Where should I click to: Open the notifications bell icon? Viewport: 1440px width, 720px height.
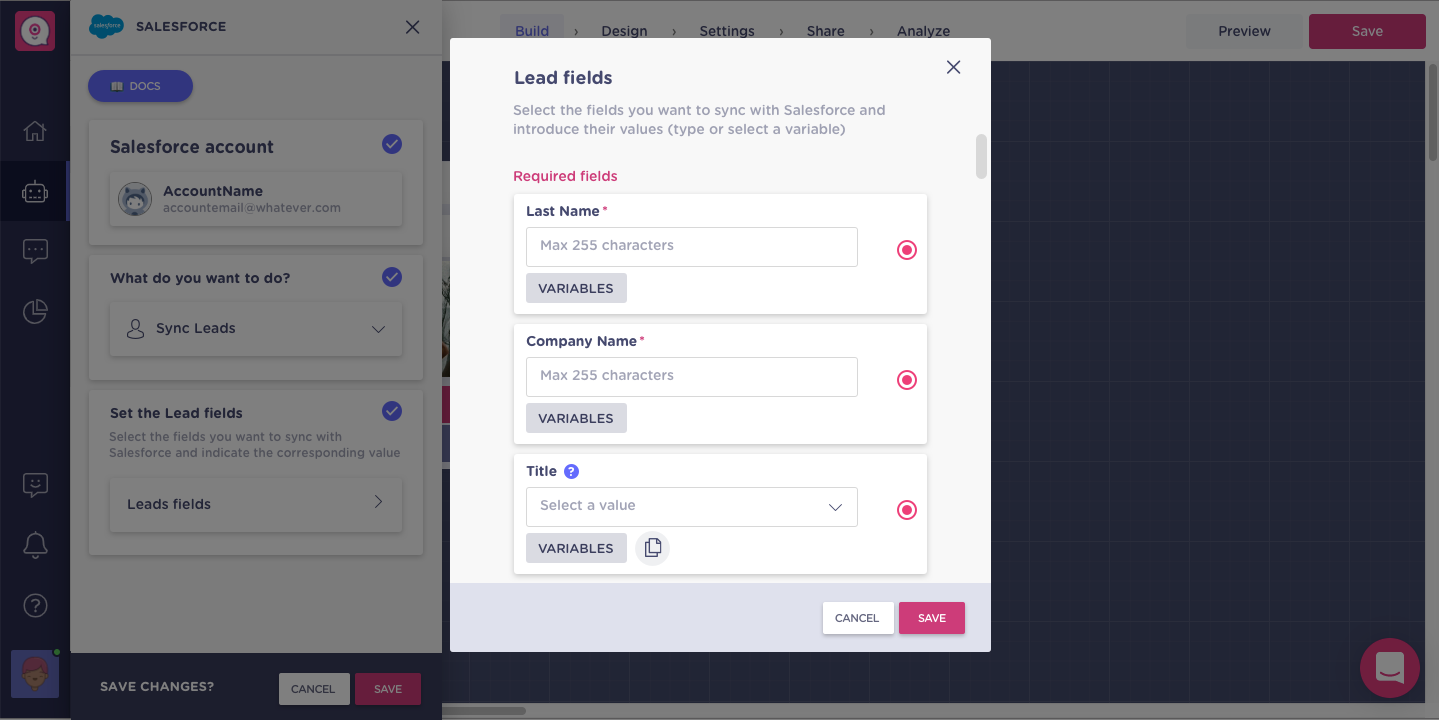35,545
